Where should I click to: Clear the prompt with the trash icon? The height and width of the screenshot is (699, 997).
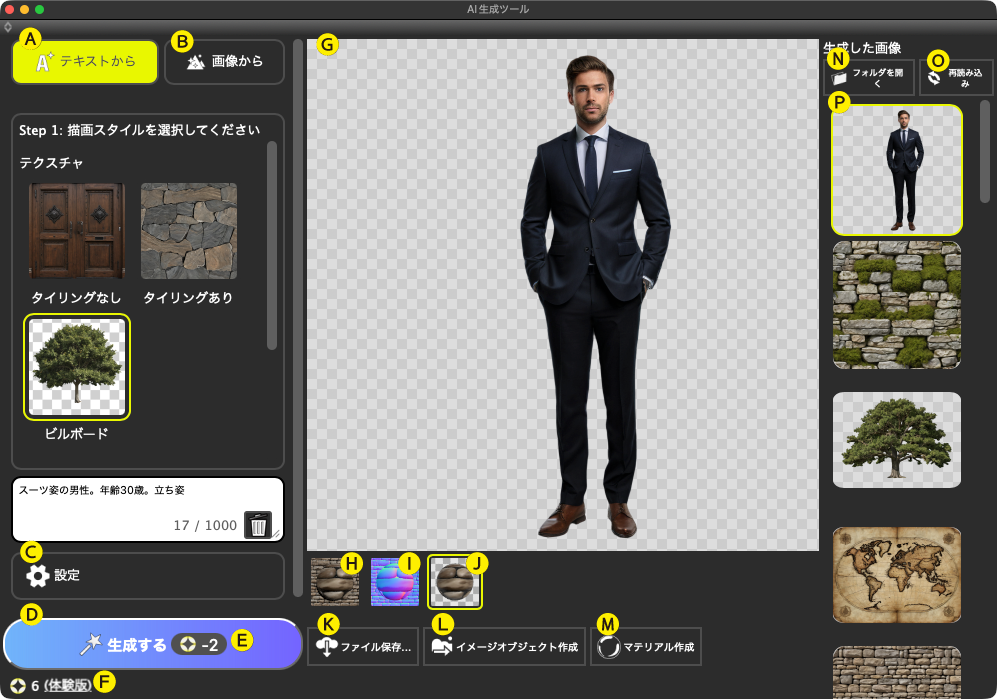click(258, 524)
